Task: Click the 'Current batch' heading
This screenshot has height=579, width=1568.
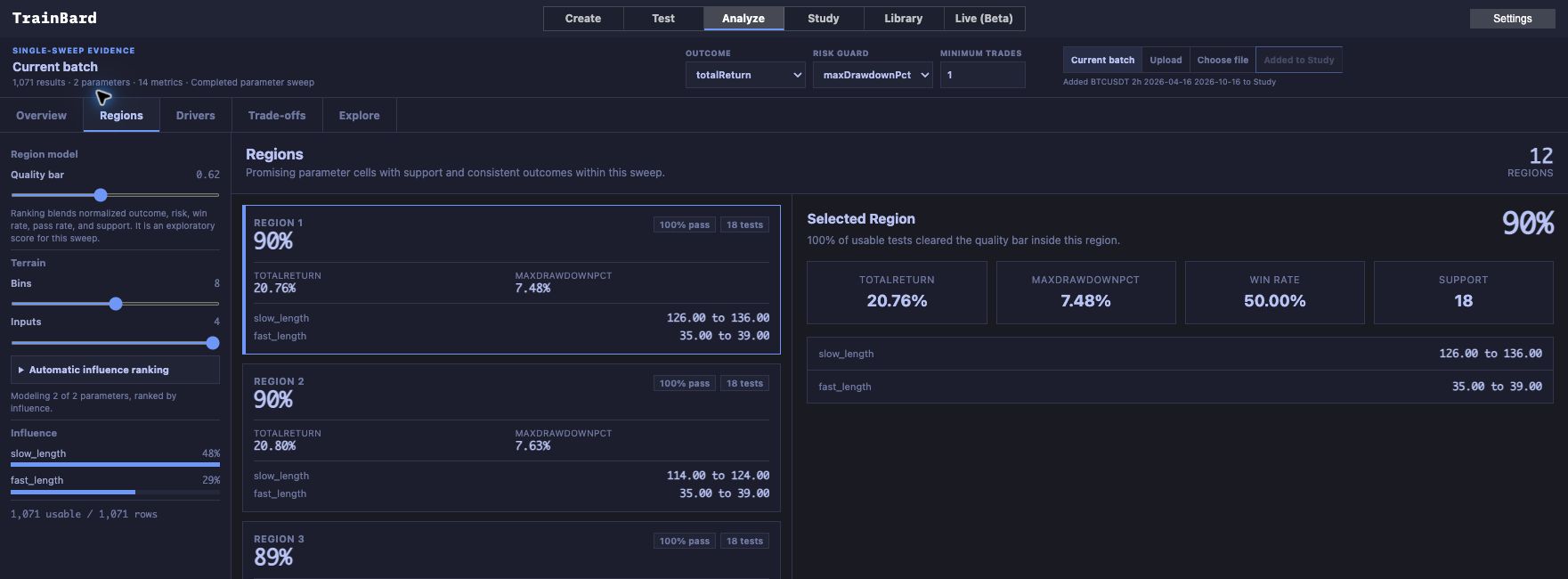Action: tap(55, 67)
